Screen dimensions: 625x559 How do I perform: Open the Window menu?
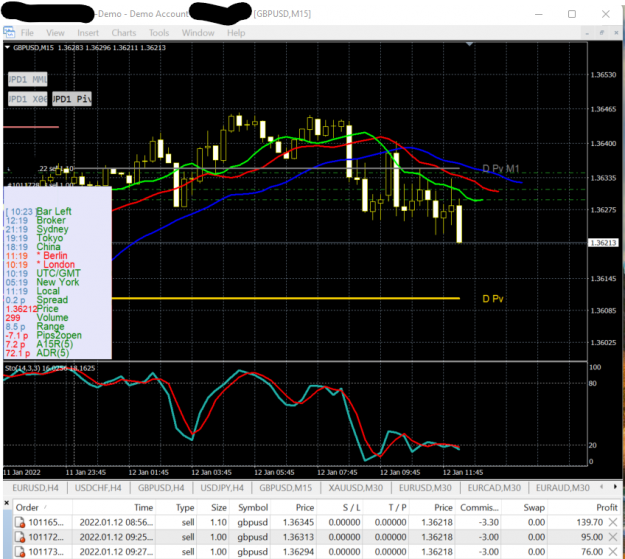[198, 33]
